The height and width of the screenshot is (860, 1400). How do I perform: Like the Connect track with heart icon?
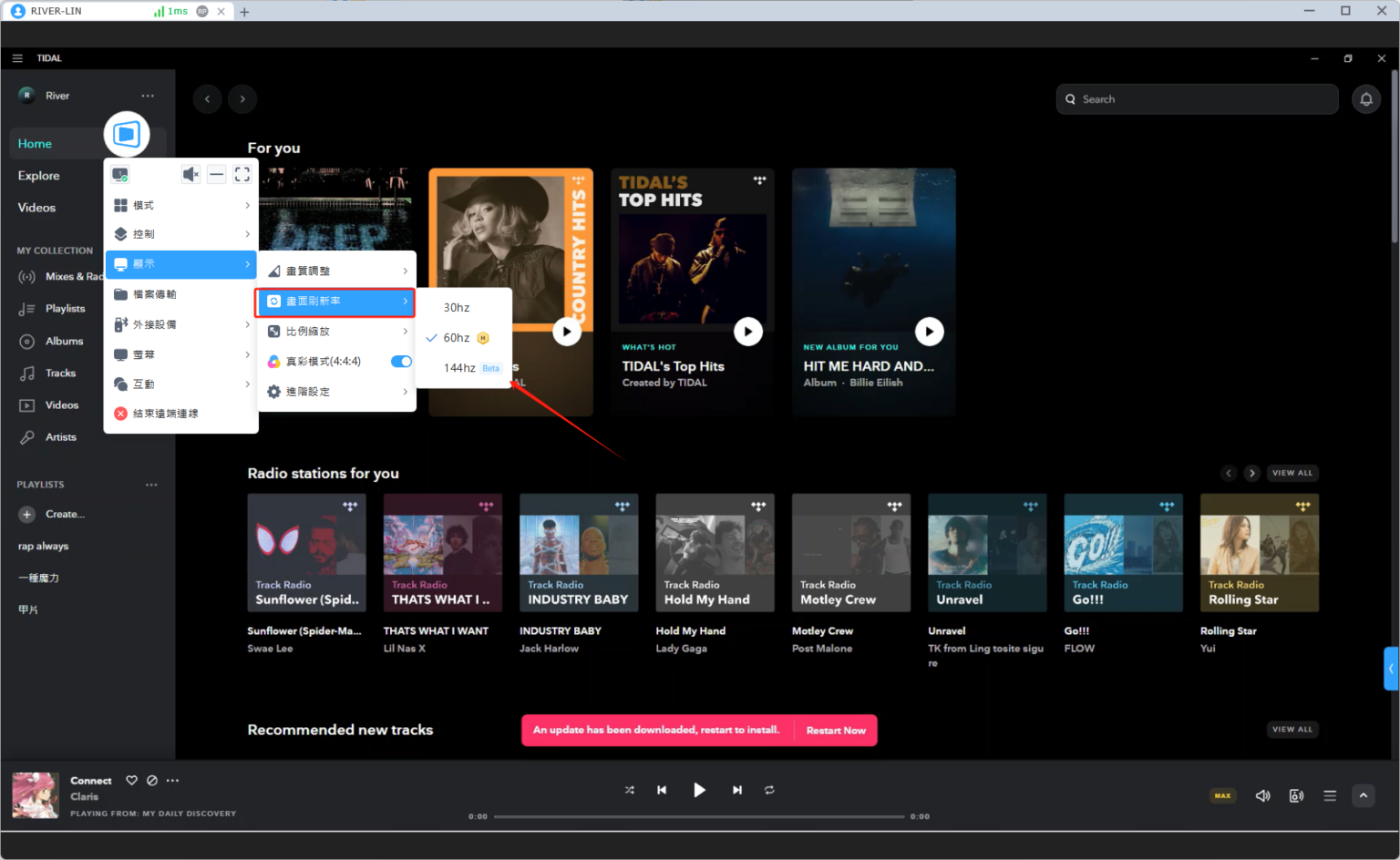pos(132,781)
